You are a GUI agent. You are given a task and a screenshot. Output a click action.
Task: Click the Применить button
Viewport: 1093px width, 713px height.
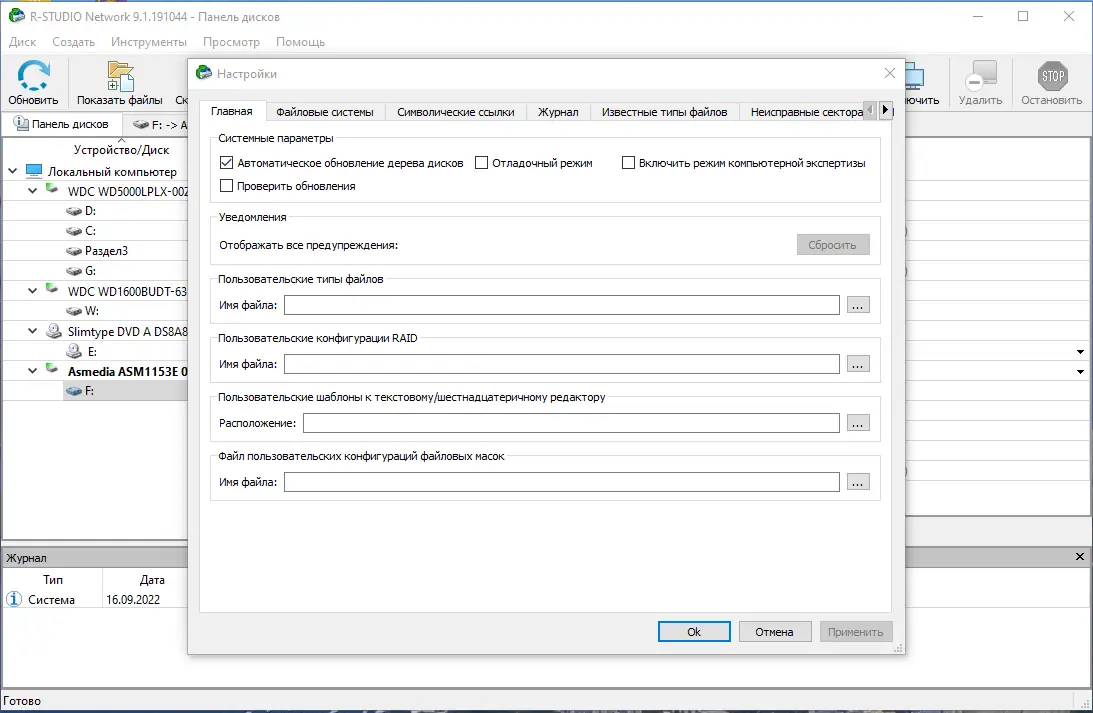tap(855, 631)
